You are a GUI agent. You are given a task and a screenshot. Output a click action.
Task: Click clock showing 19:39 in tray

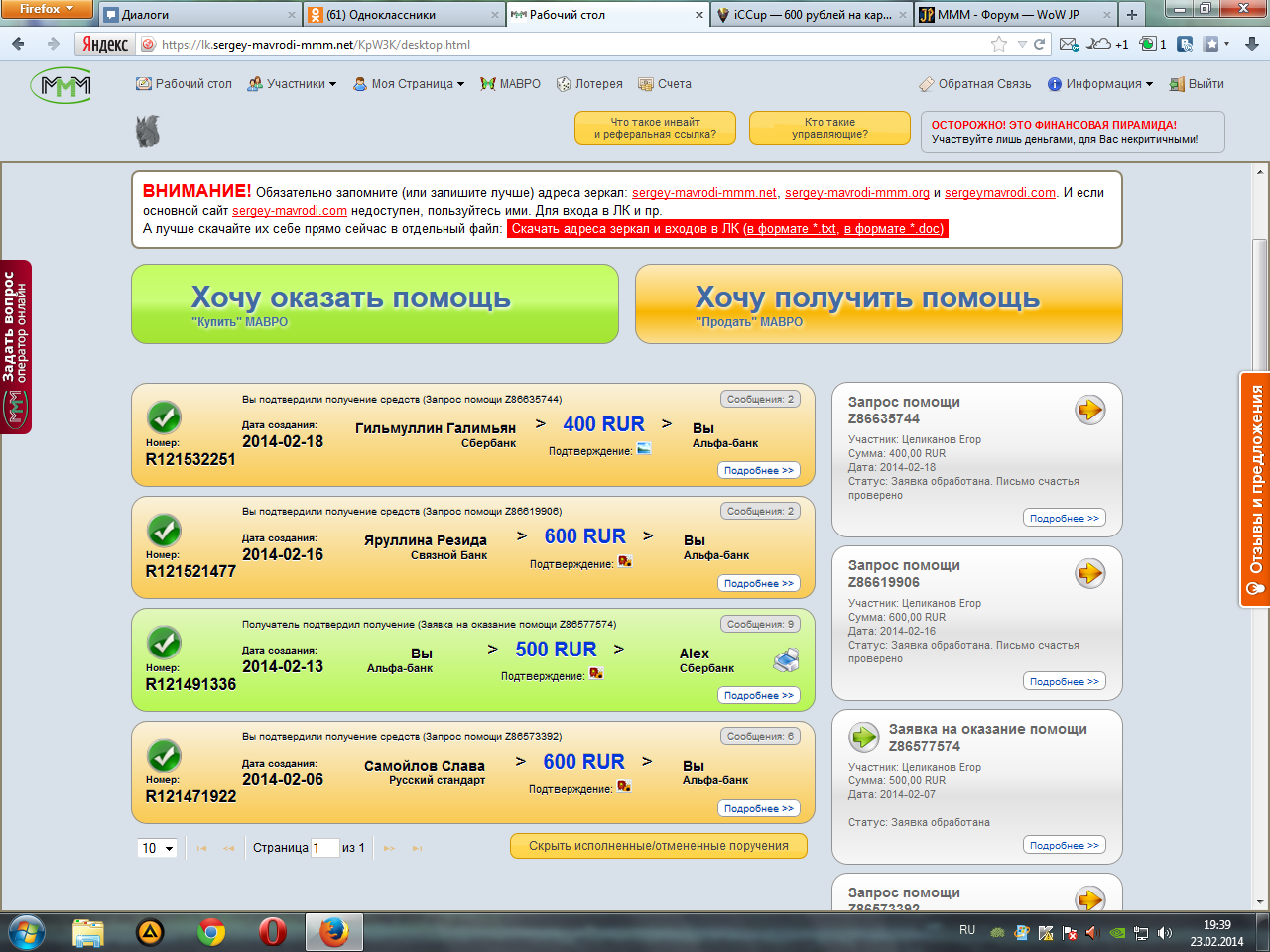(1217, 925)
